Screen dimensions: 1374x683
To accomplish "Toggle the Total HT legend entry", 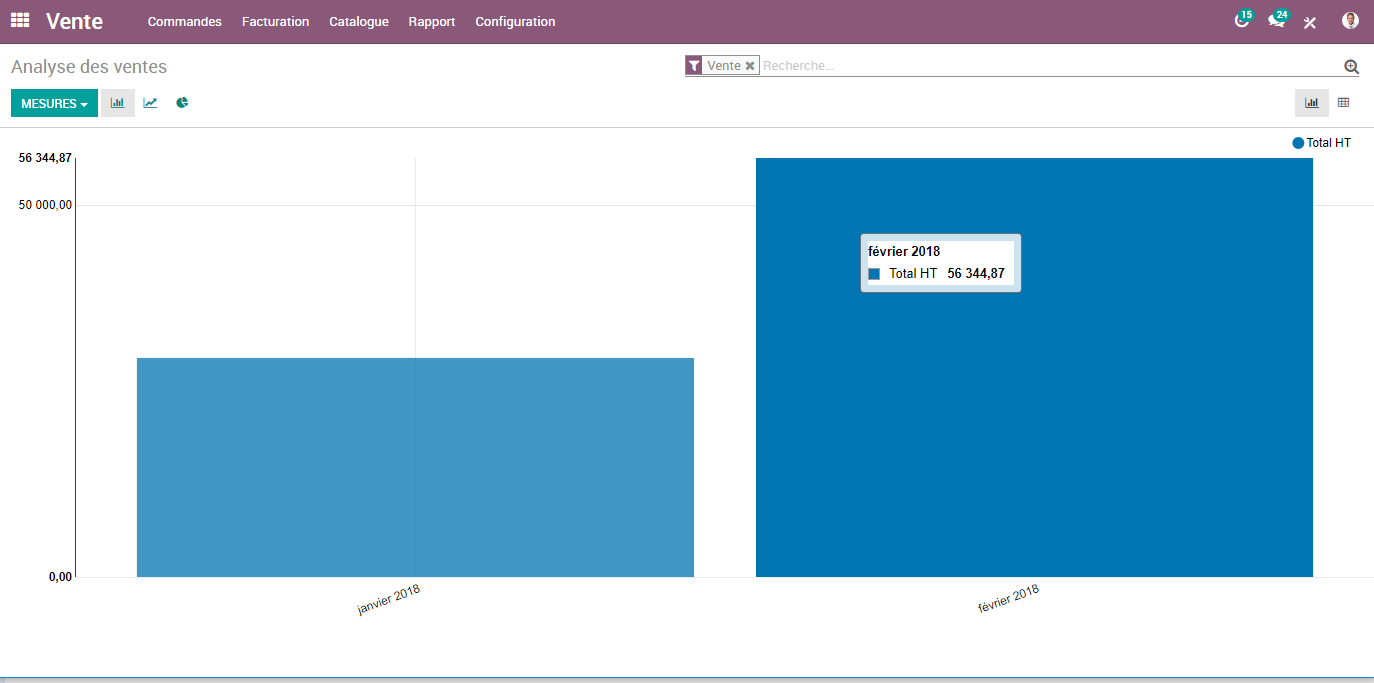I will click(x=1321, y=143).
